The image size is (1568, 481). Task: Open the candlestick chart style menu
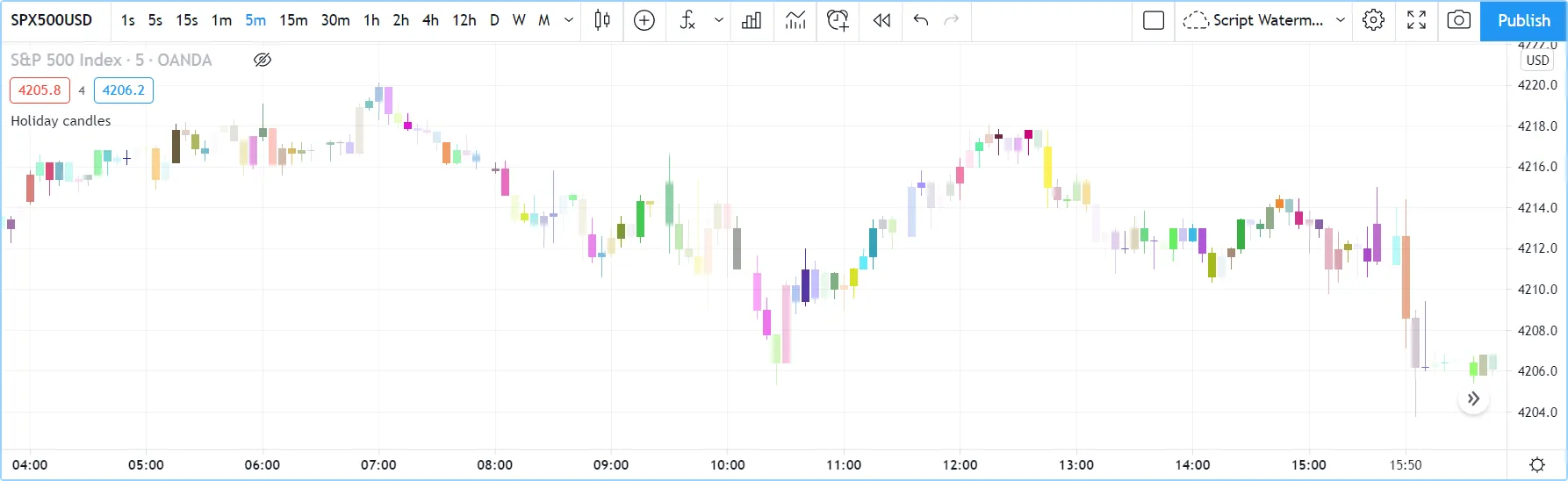coord(602,20)
